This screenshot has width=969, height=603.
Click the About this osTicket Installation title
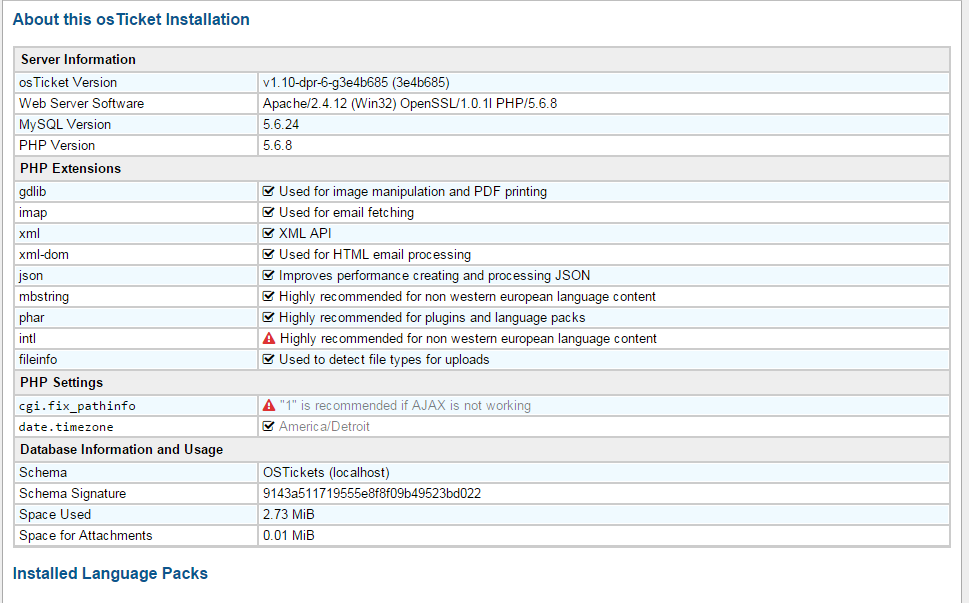point(131,19)
